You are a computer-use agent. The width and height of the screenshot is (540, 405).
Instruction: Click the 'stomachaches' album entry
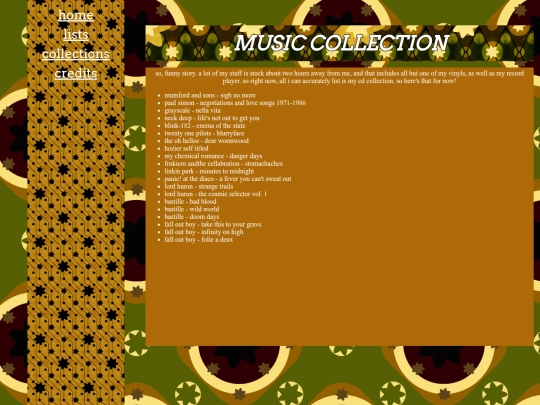coord(223,164)
